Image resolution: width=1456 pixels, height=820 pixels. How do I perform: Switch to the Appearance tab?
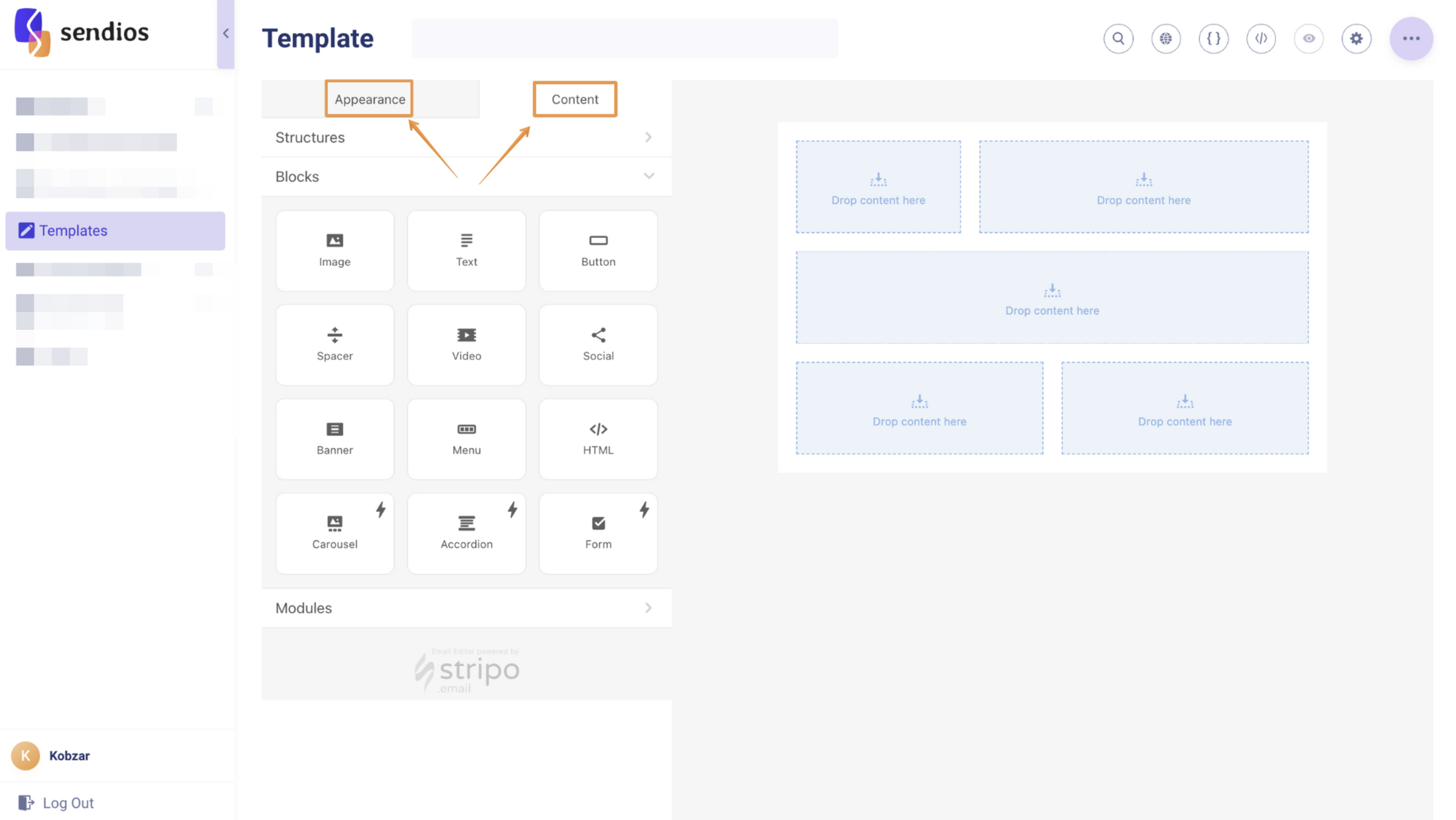tap(370, 99)
